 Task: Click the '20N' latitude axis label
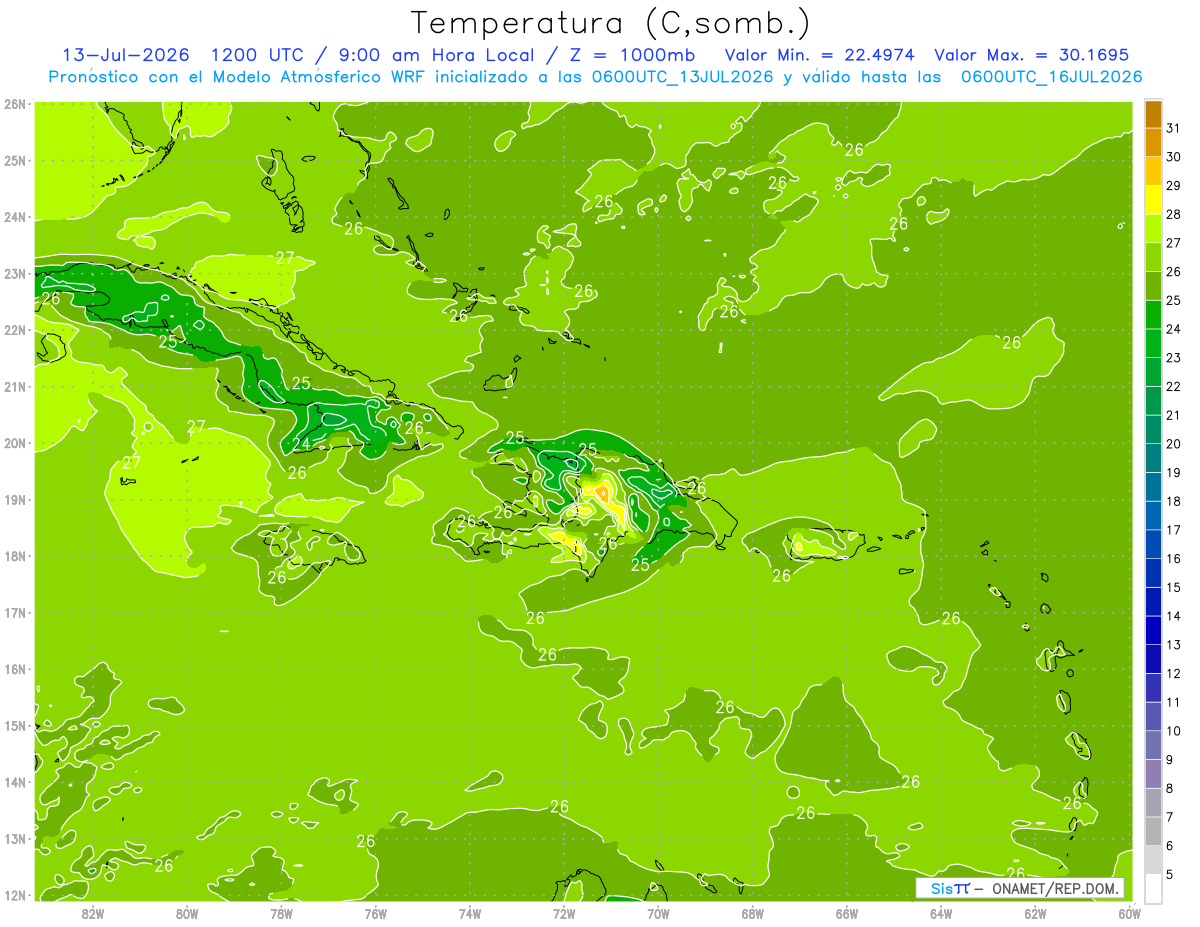[x=15, y=443]
